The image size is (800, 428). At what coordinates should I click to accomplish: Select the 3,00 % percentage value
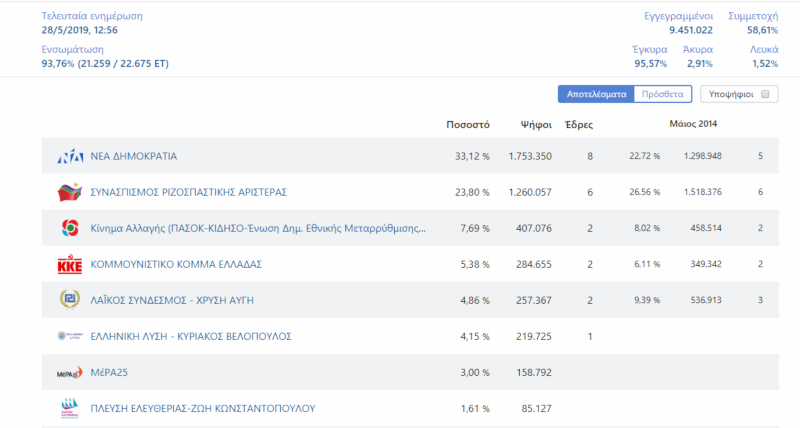click(x=475, y=372)
